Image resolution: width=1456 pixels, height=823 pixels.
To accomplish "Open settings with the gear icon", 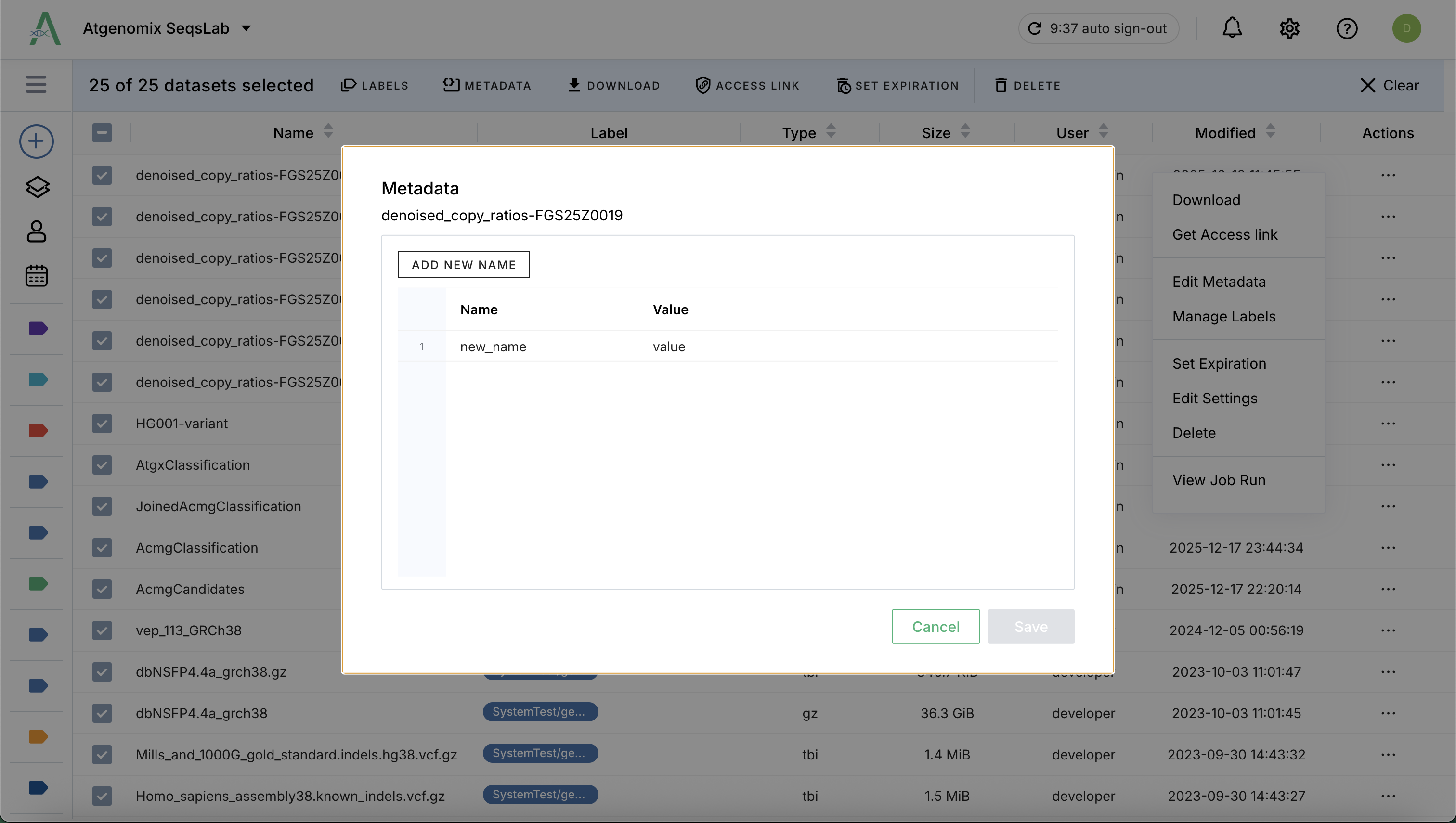I will coord(1290,28).
